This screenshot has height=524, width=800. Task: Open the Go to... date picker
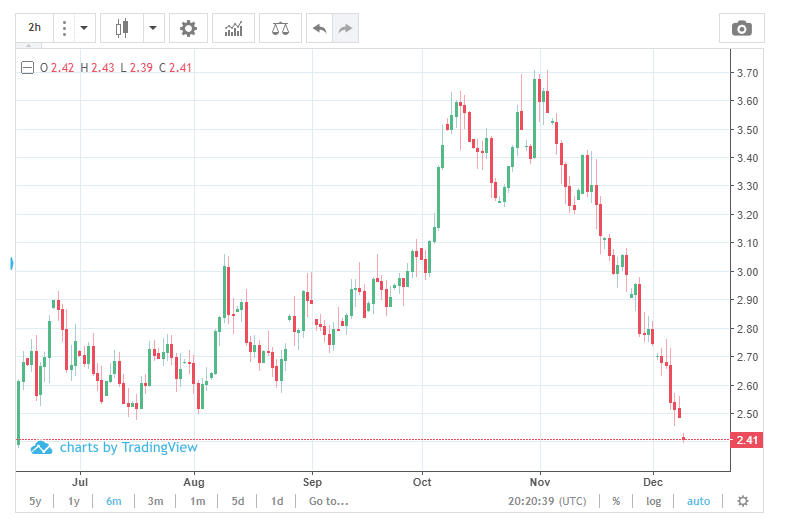coord(329,501)
